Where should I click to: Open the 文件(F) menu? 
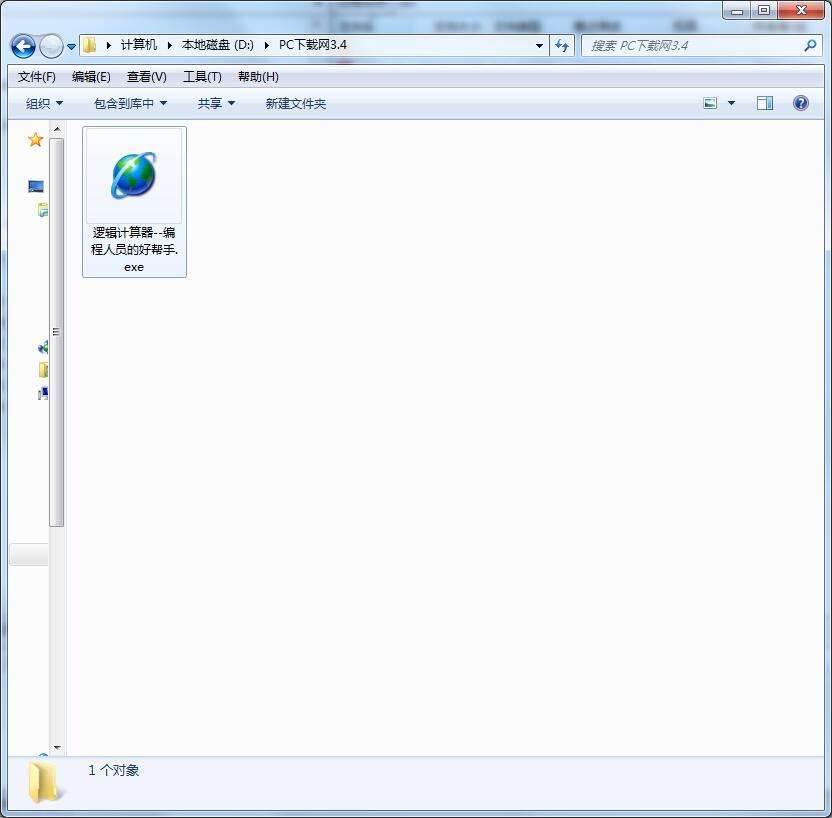37,77
